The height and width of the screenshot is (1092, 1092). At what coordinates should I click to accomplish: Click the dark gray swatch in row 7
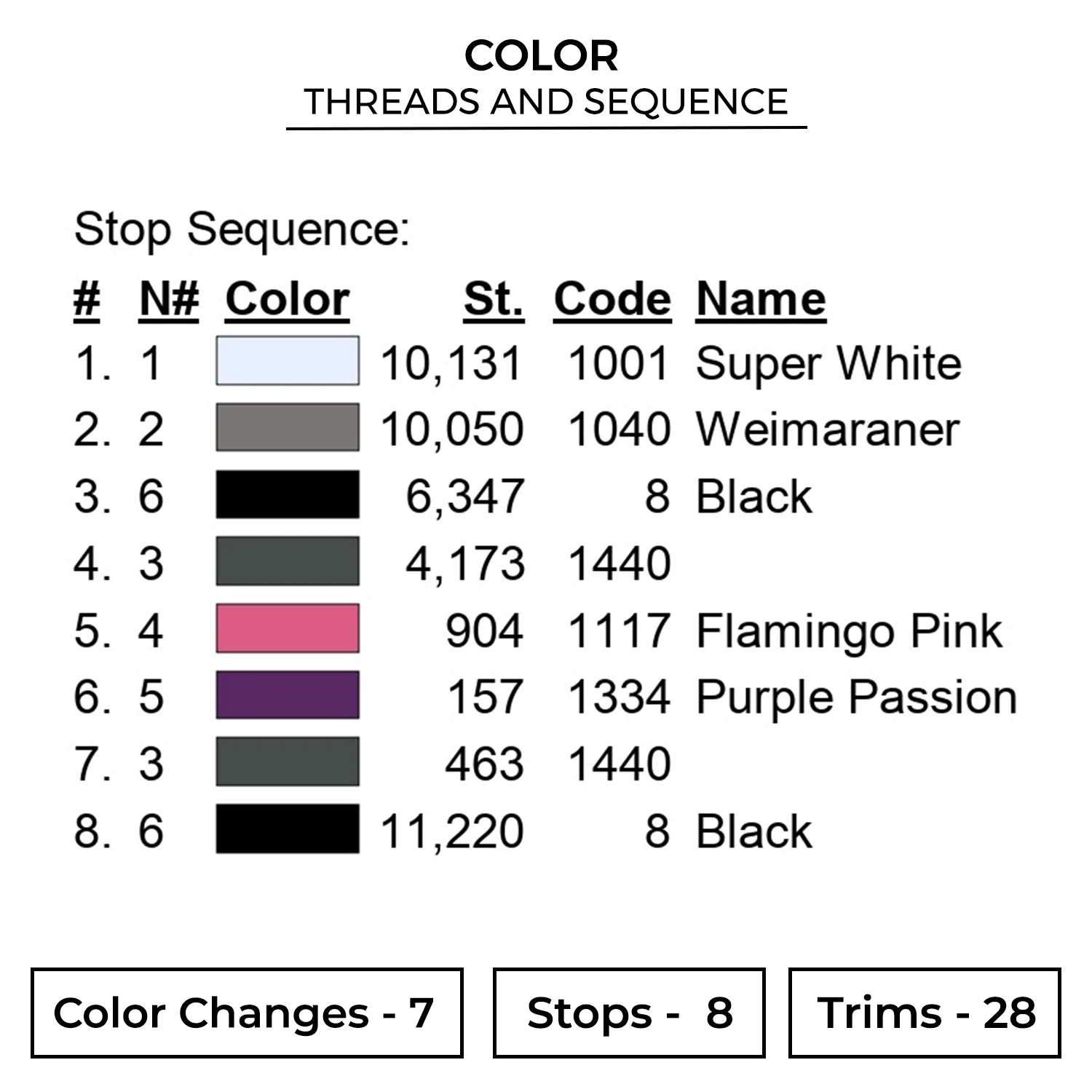tap(288, 762)
